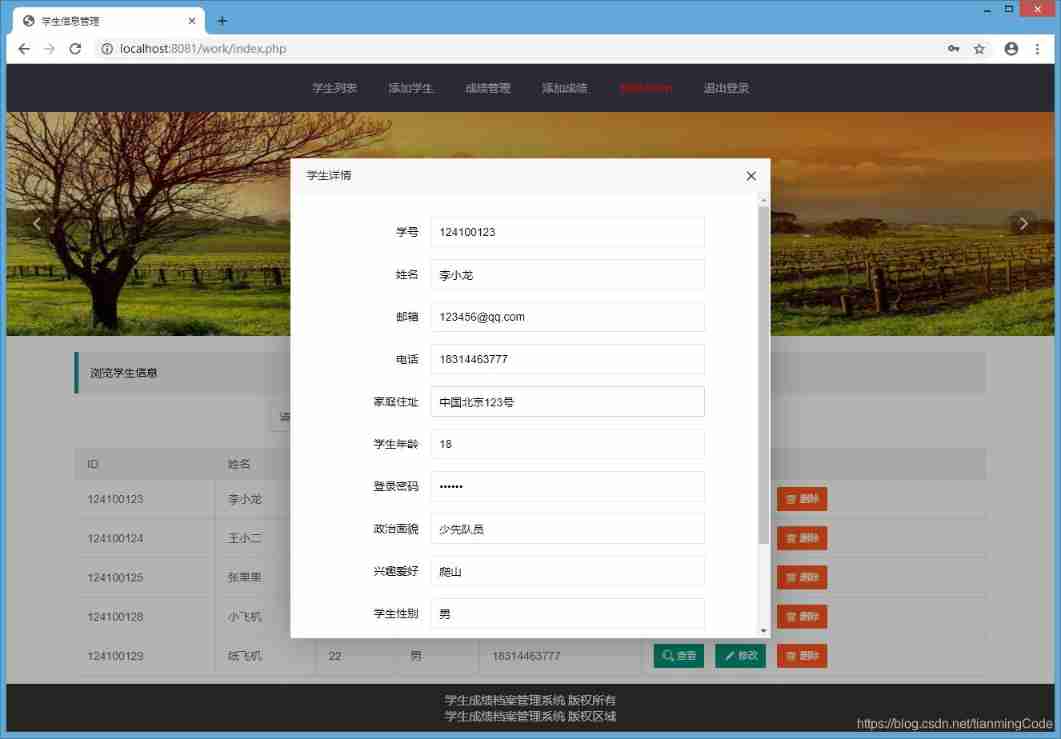Click 修改 button for student 124100129
The width and height of the screenshot is (1061, 739).
[740, 656]
